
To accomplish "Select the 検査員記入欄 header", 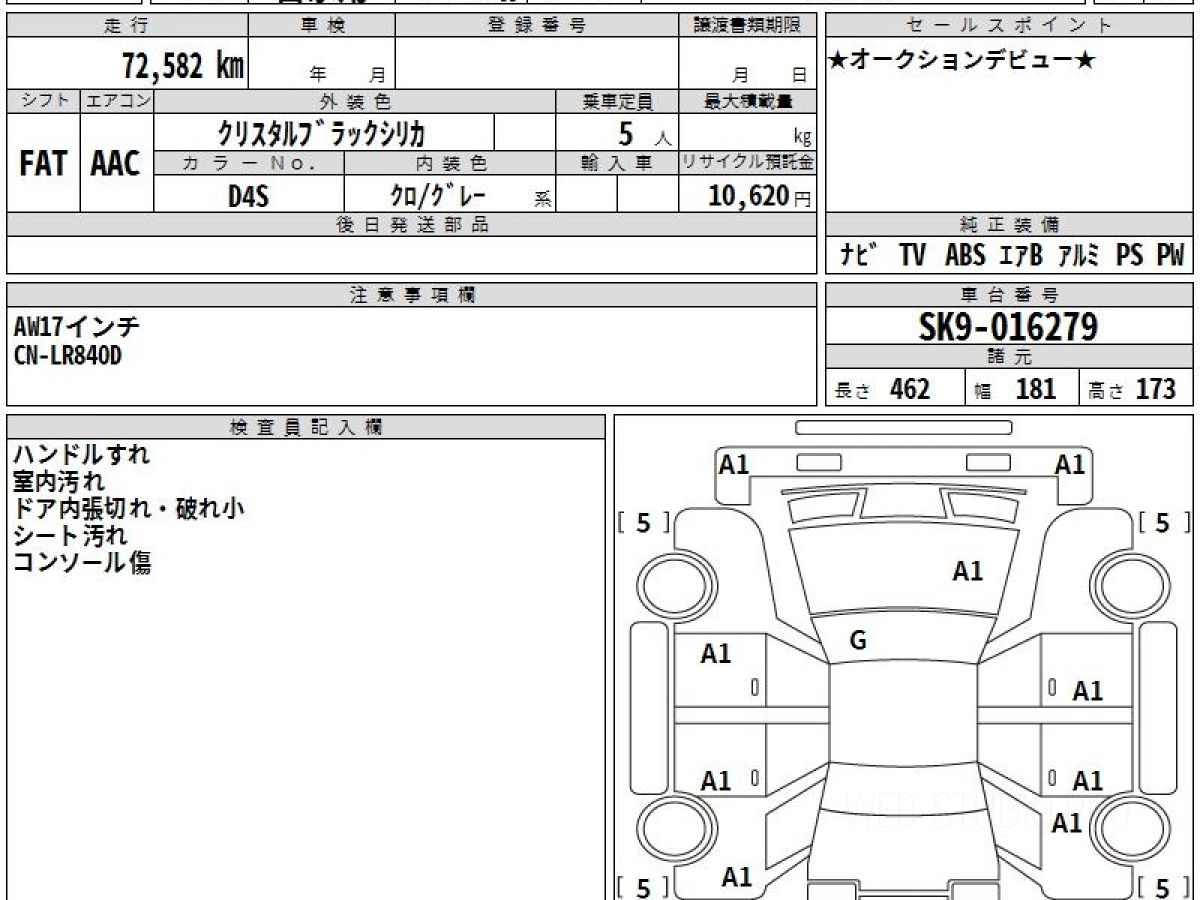I will tap(306, 427).
